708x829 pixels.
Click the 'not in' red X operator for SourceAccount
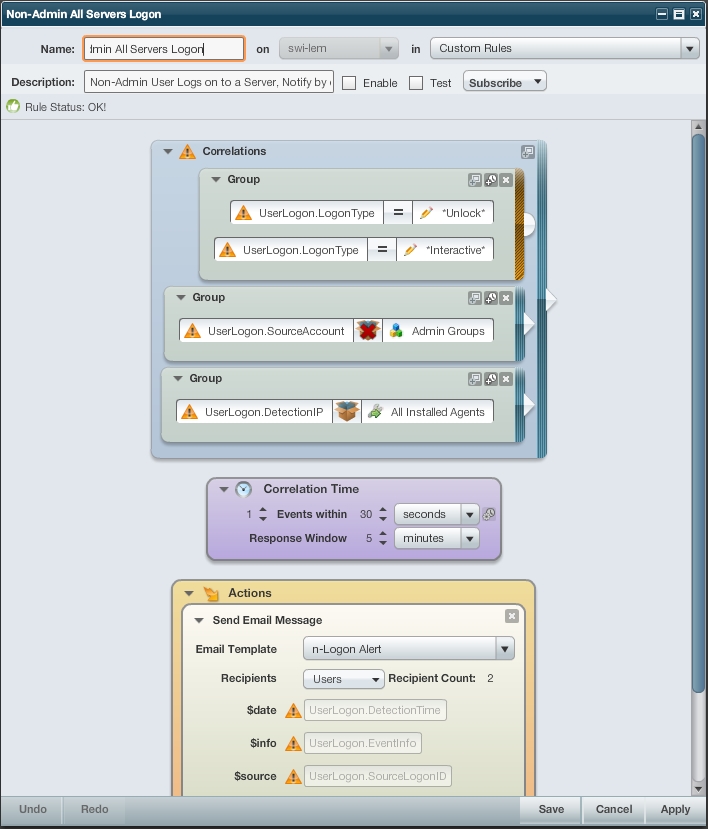point(368,331)
